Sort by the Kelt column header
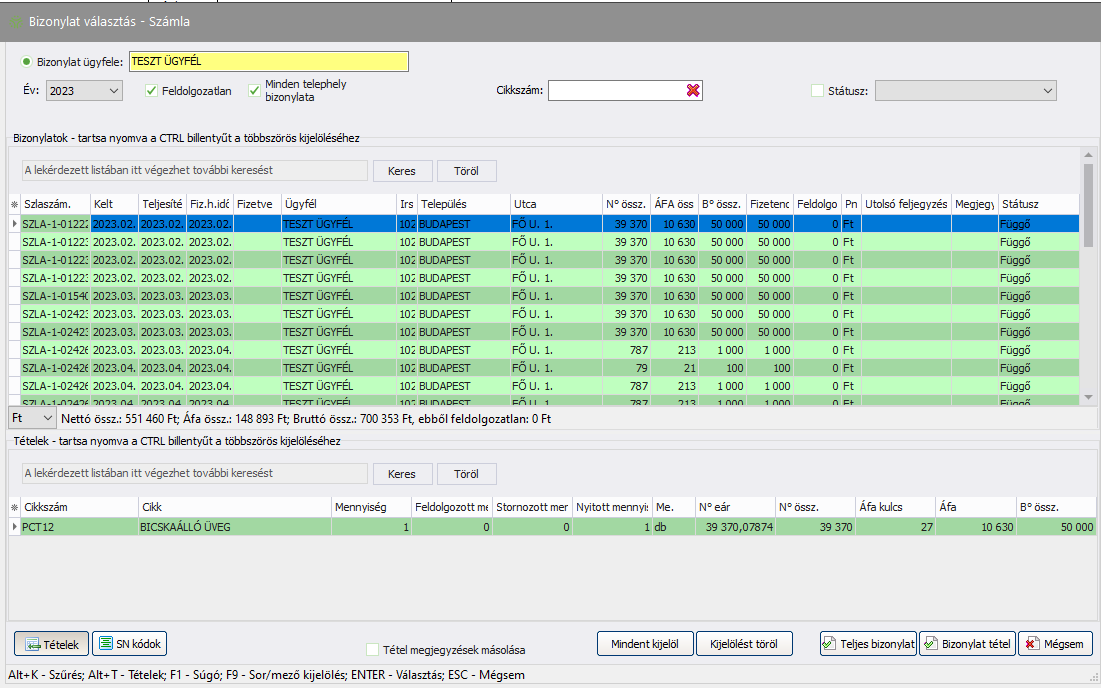1101x688 pixels. coord(113,204)
